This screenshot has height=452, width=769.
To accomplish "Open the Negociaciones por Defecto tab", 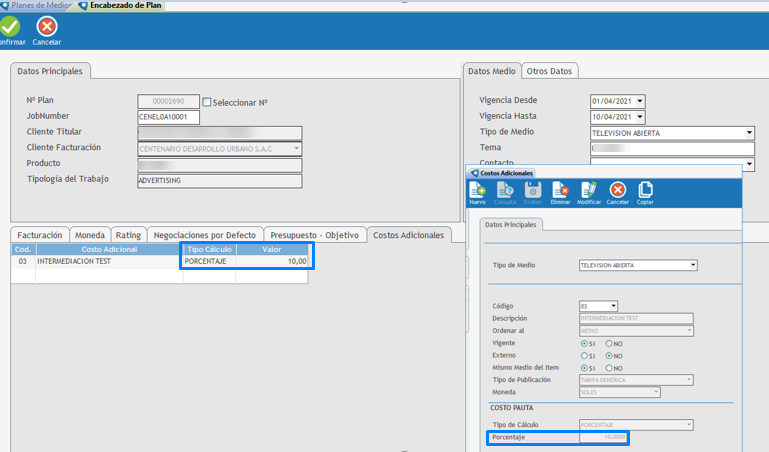I will click(x=204, y=235).
